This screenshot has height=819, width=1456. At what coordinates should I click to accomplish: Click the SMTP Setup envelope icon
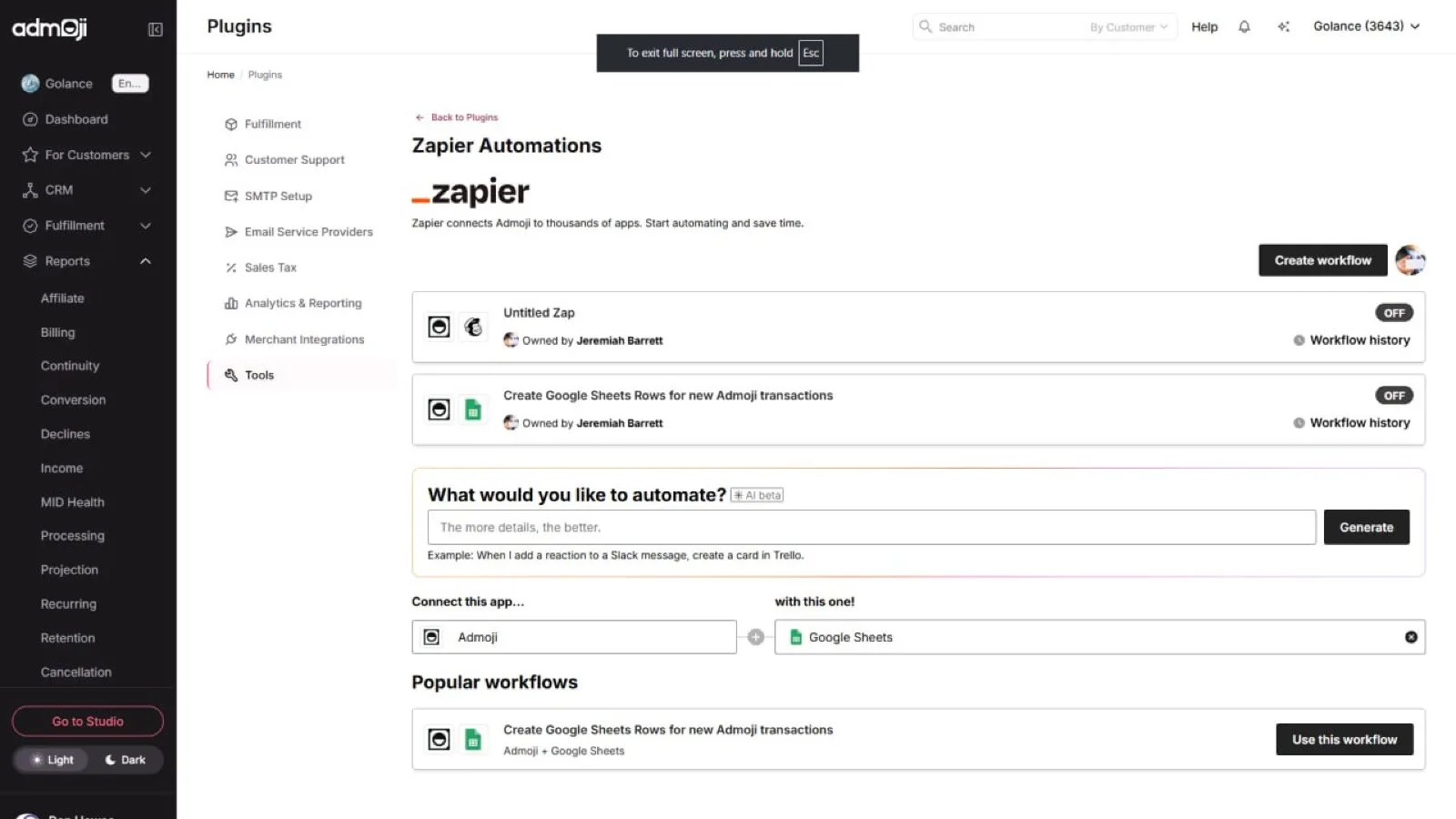click(x=231, y=196)
